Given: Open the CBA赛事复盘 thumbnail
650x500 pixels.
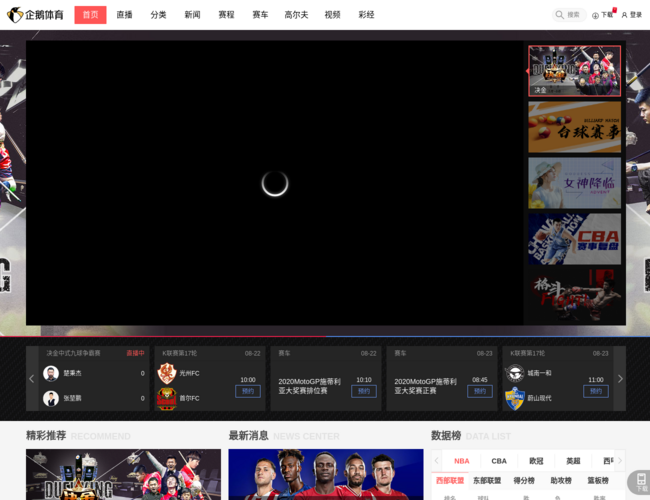Looking at the screenshot, I should [574, 239].
